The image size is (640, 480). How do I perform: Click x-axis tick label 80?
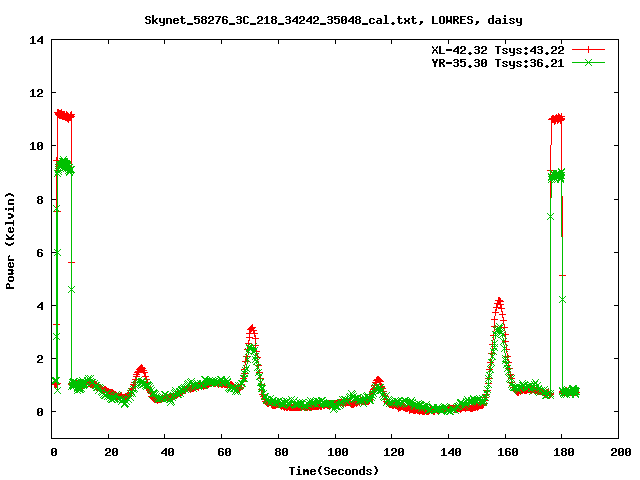[x=281, y=452]
